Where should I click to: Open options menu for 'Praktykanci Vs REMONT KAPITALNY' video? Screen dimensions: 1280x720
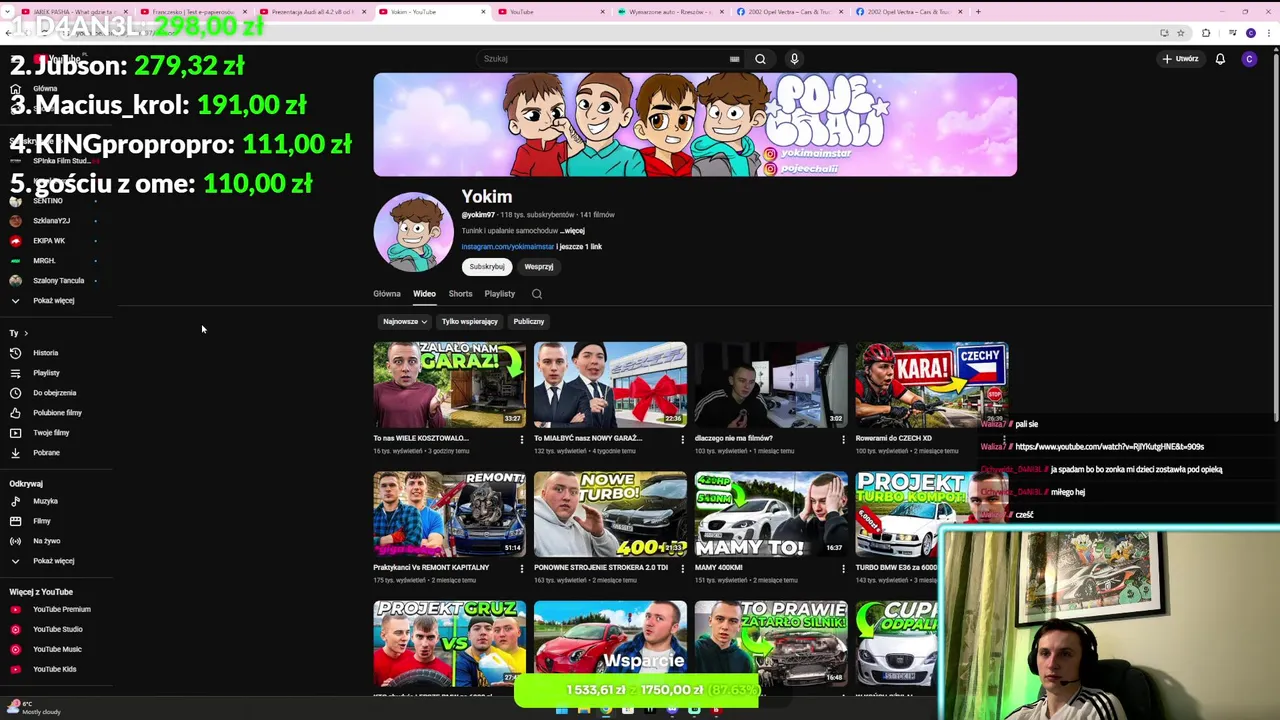521,568
